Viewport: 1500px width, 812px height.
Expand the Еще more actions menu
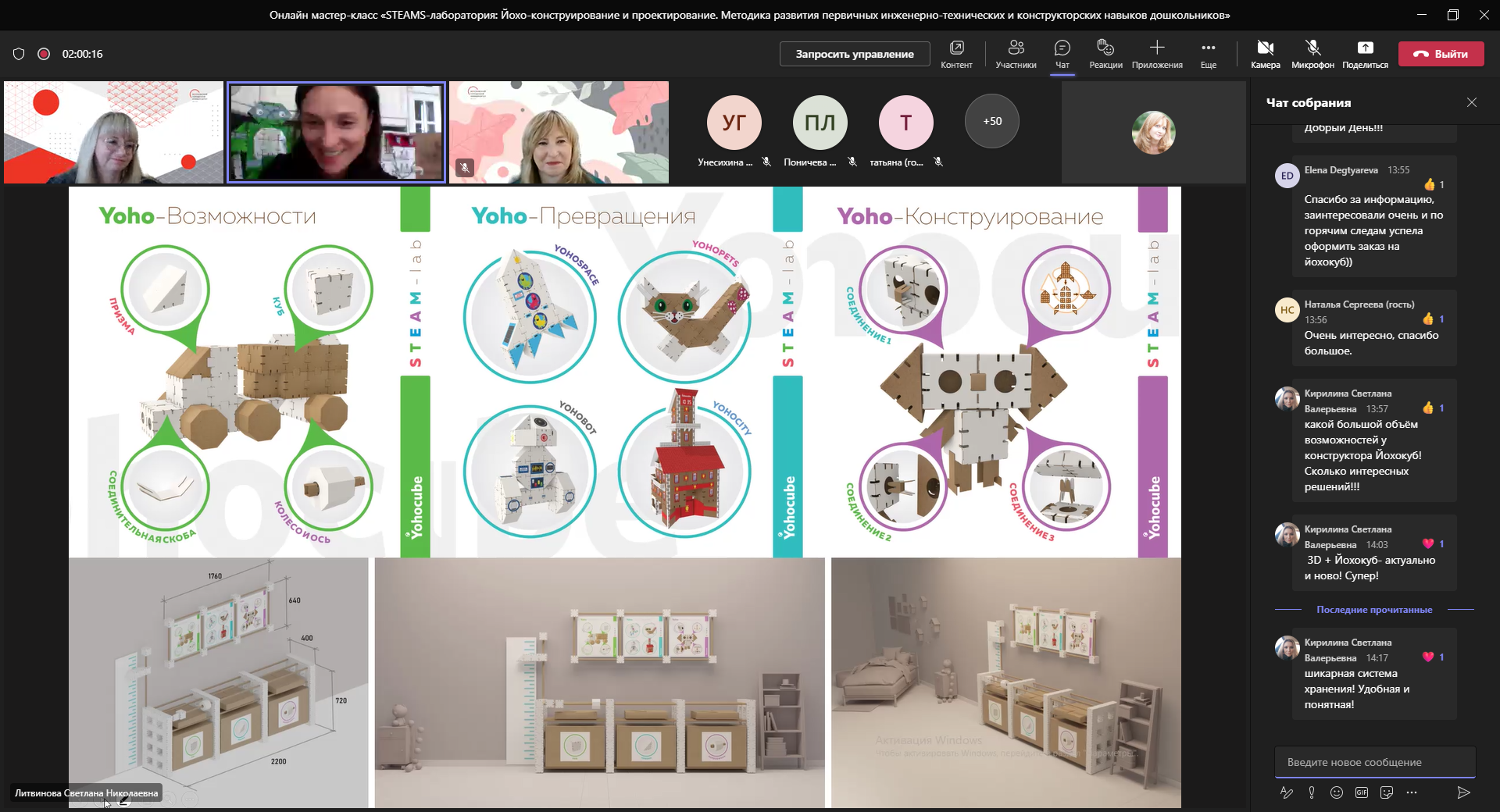click(x=1208, y=54)
